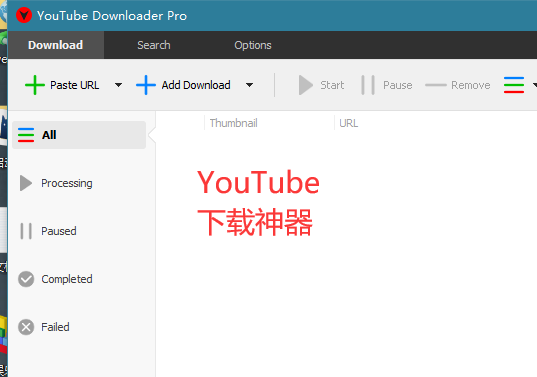The width and height of the screenshot is (537, 377).
Task: Click the Paste URL button label
Action: [x=75, y=85]
